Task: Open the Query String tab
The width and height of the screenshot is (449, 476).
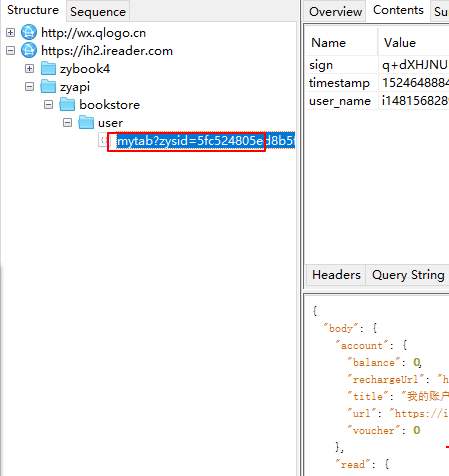Action: pyautogui.click(x=408, y=275)
